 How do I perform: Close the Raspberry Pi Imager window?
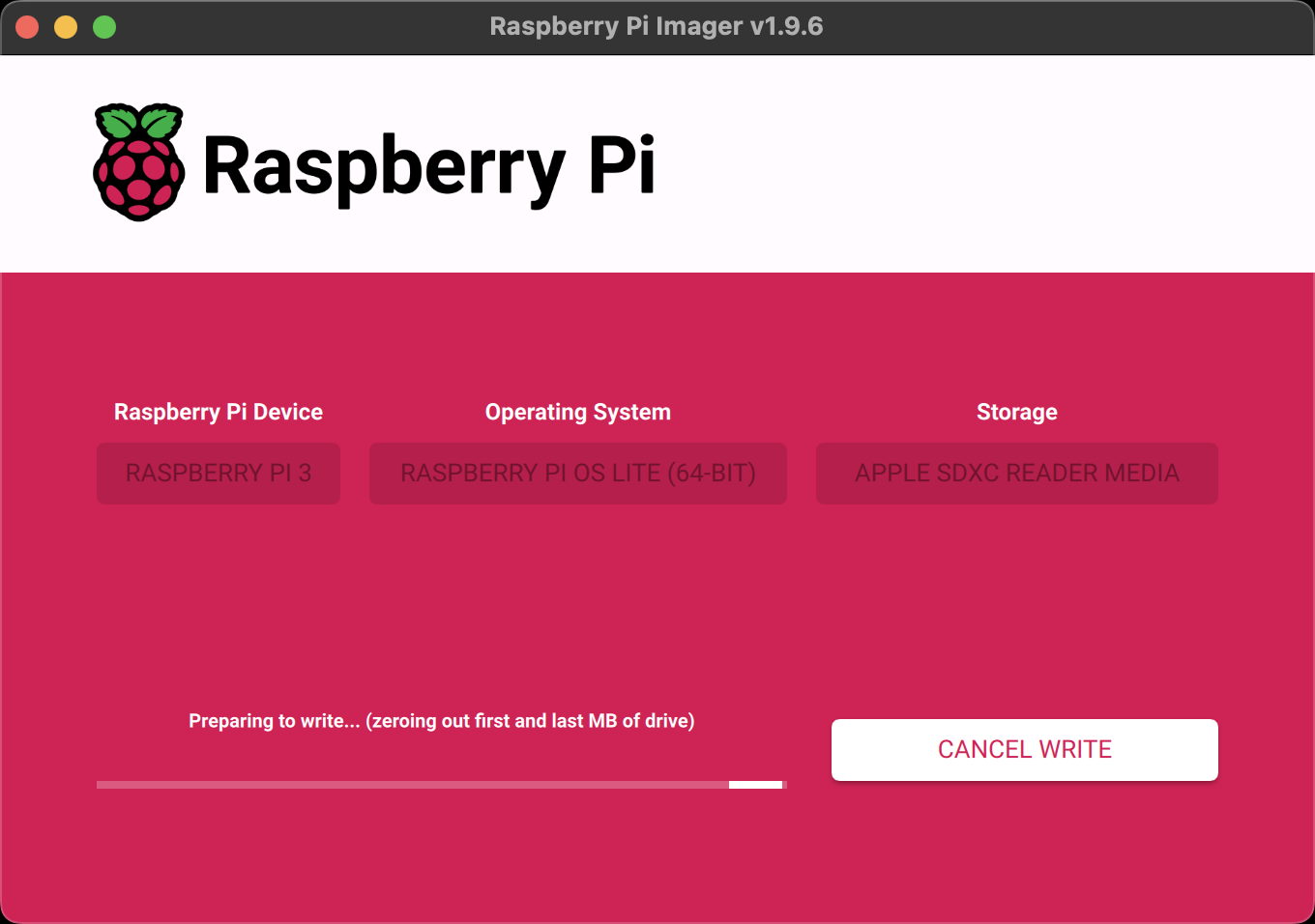[27, 27]
